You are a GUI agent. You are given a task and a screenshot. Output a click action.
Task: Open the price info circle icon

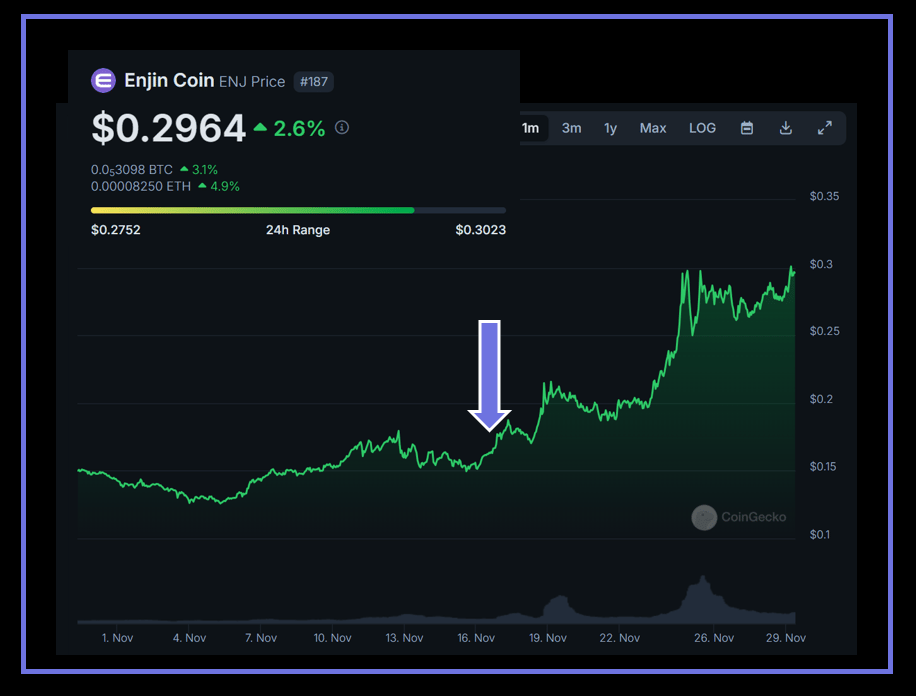click(342, 127)
